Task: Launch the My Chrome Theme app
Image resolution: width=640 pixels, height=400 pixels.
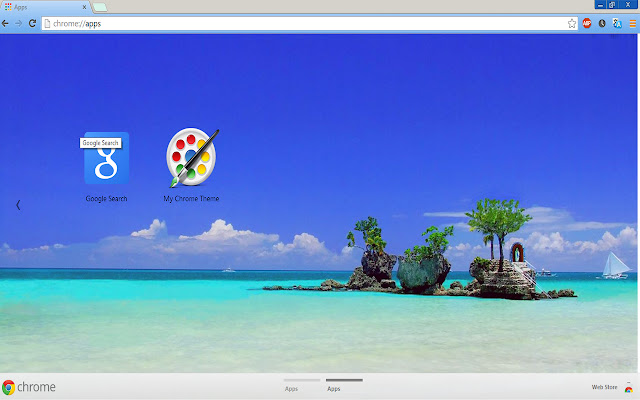Action: pyautogui.click(x=192, y=157)
